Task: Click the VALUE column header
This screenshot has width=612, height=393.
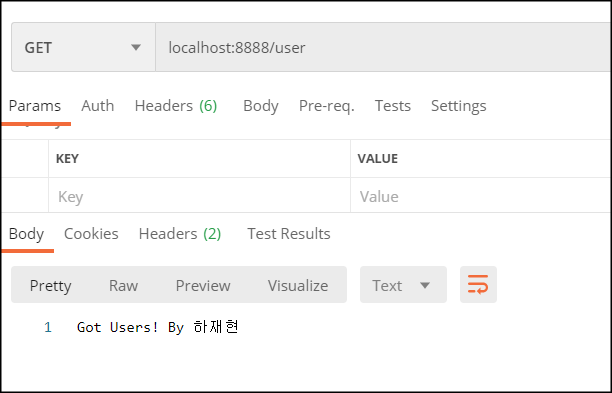Action: [x=378, y=158]
